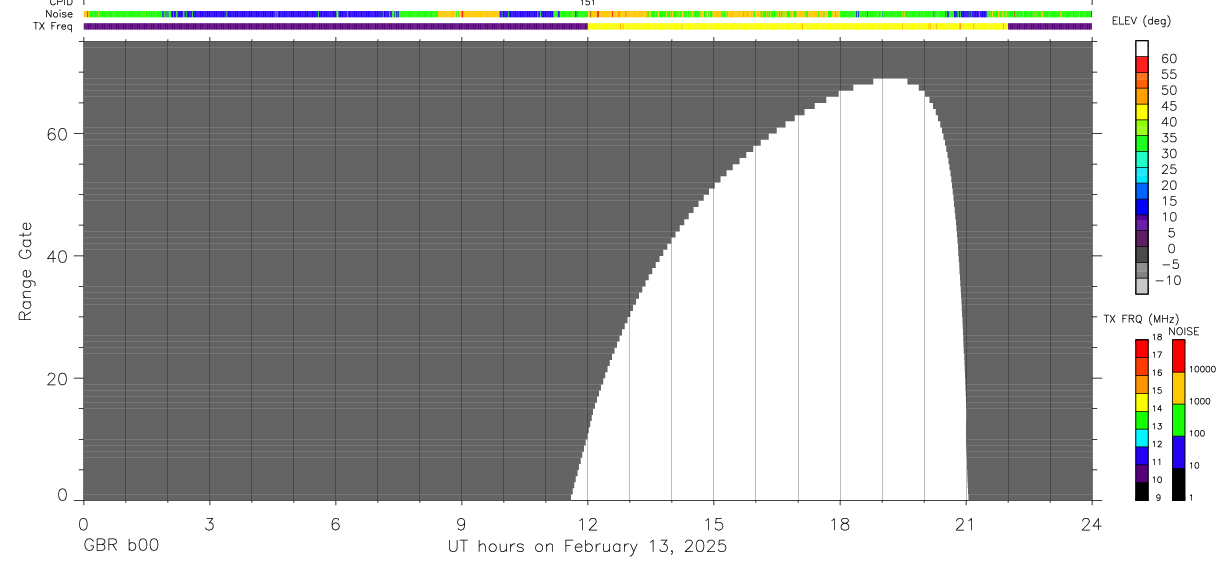Select the yellow 14–15 MHz TX FRQ swatch
1228x567 pixels.
(1142, 401)
